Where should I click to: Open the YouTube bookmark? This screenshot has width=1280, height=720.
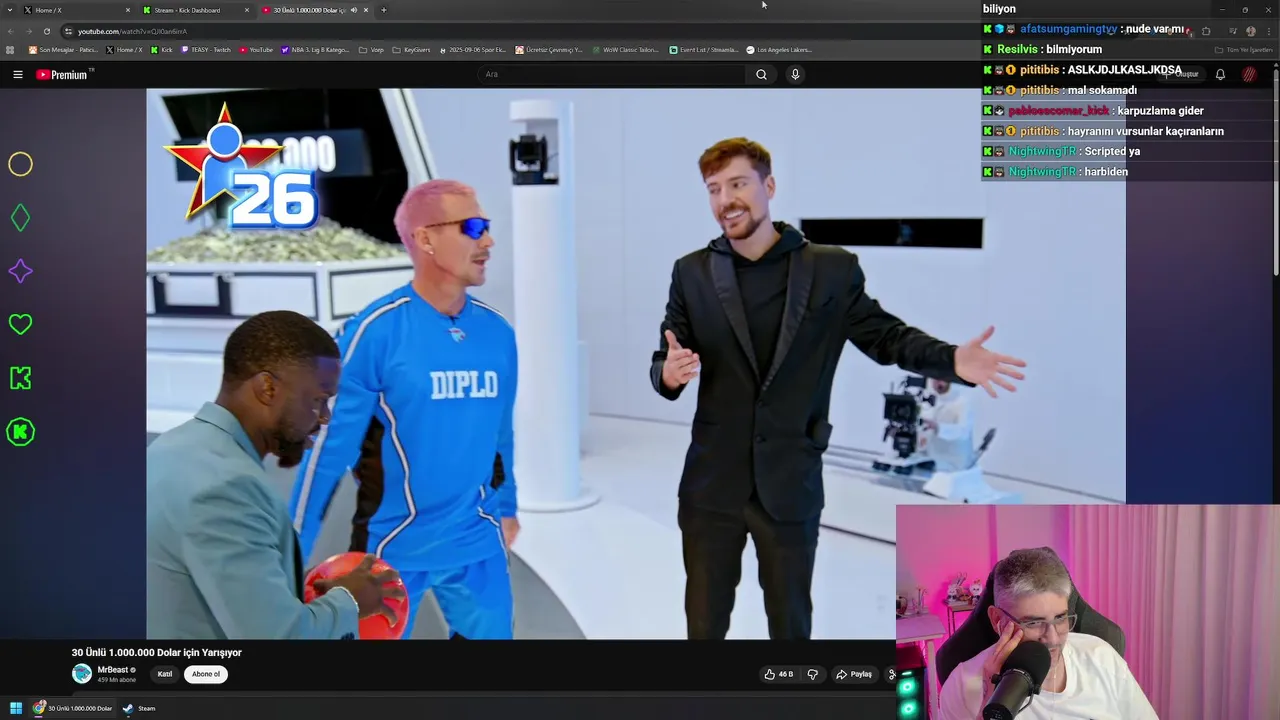click(256, 49)
